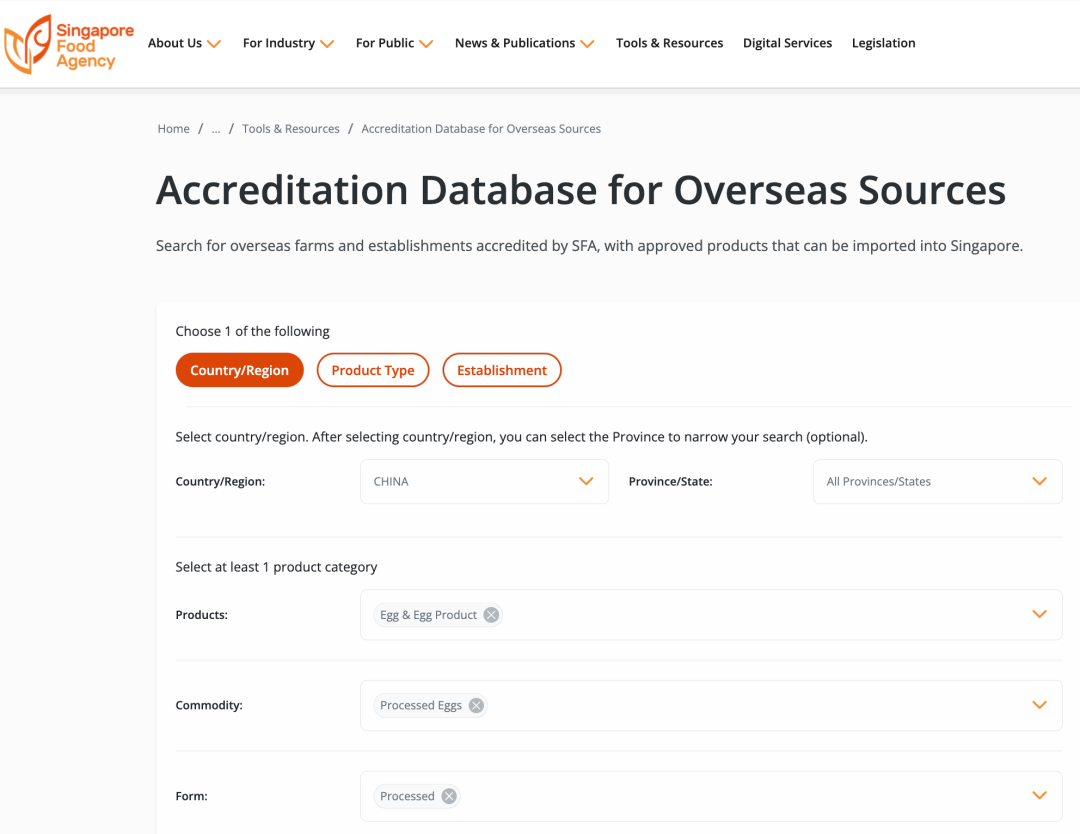
Task: Open the Country/Region dropdown showing CHINA
Action: tap(484, 482)
